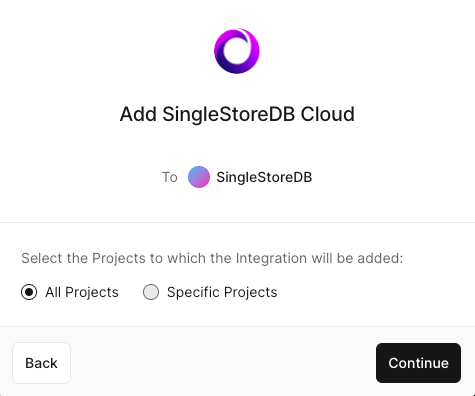
Task: Proceed with the Continue button
Action: coord(418,363)
